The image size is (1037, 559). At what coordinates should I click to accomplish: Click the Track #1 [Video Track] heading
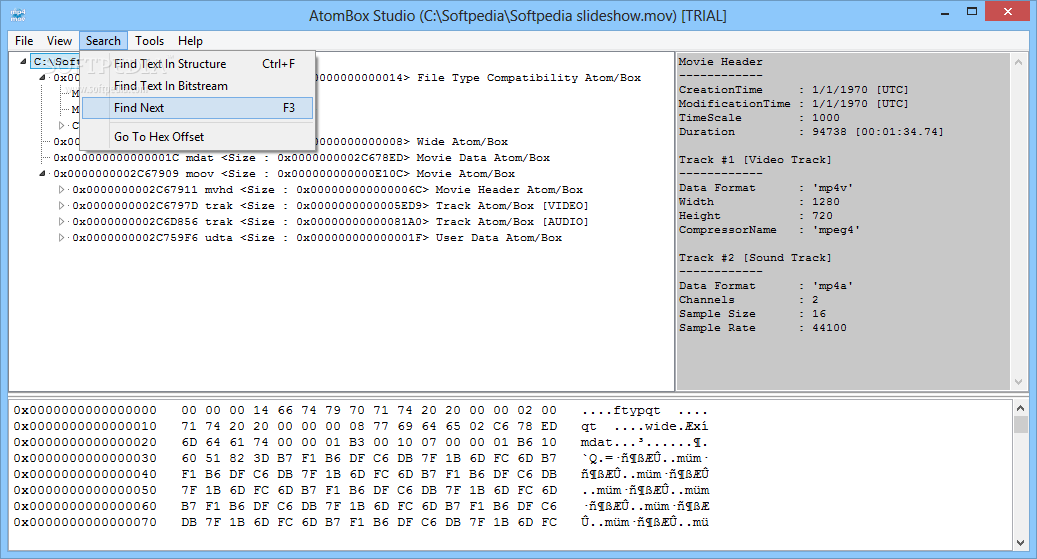[755, 159]
